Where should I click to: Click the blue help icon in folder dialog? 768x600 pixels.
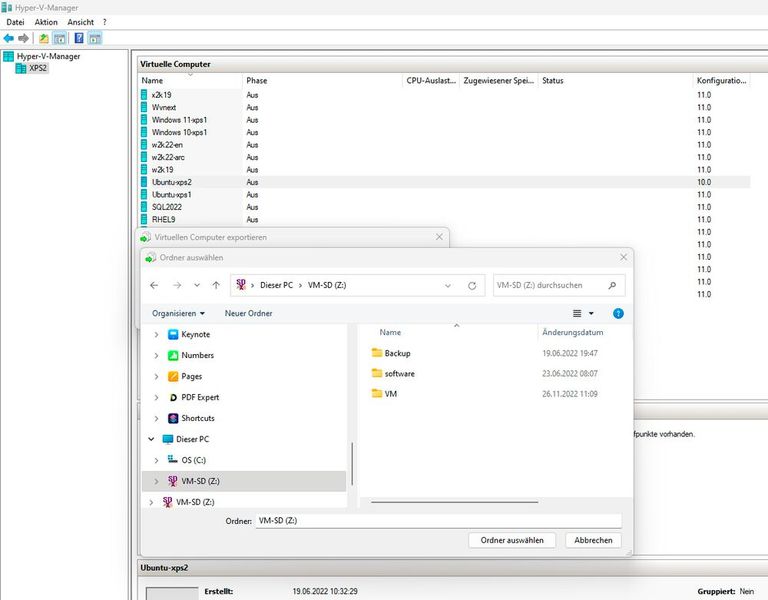click(x=618, y=313)
